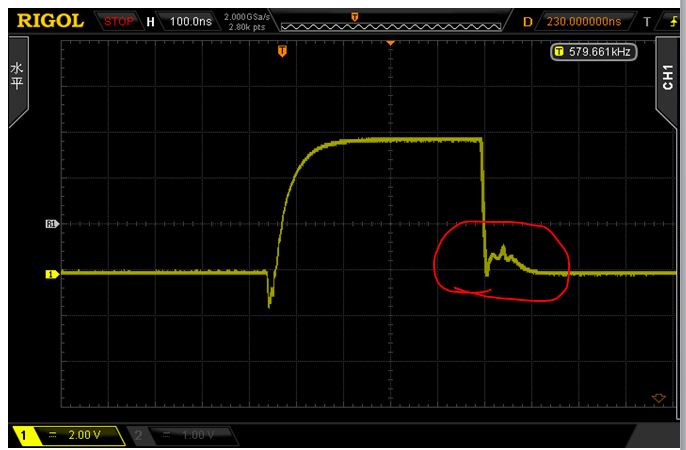This screenshot has height=450, width=686.
Task: Select the channel 1 2.00 V scale label
Action: tap(84, 435)
